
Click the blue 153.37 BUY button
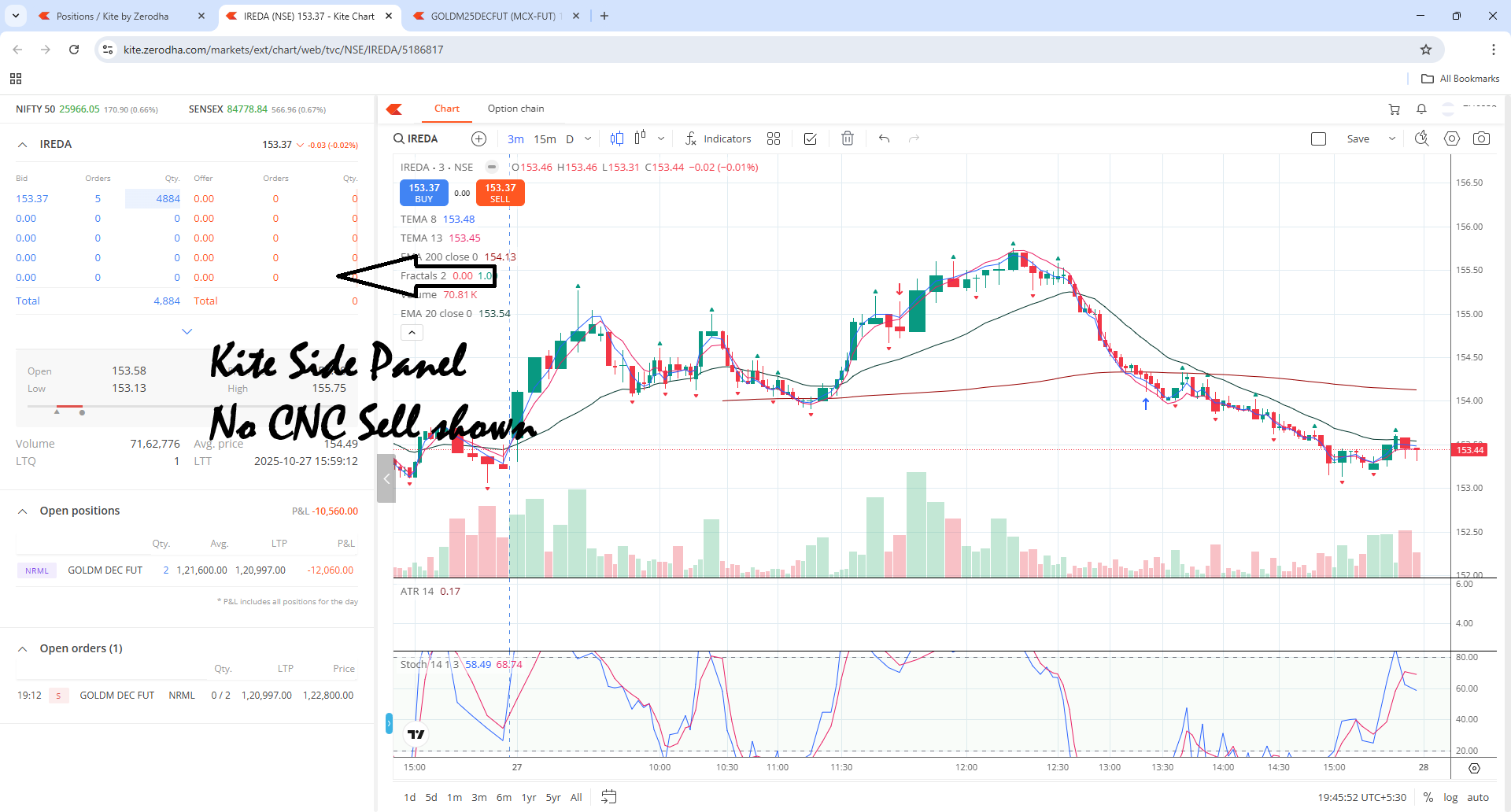pos(423,193)
